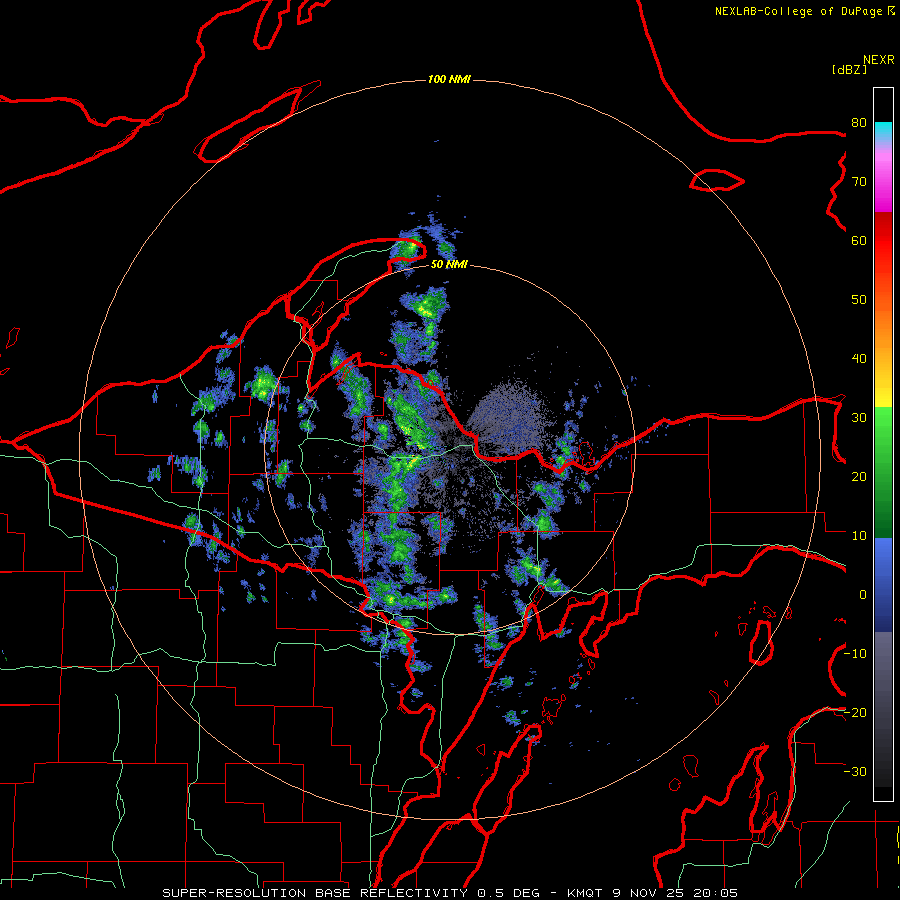Click the 30 value on dBZ scale
Screen dimensions: 900x900
pos(859,417)
